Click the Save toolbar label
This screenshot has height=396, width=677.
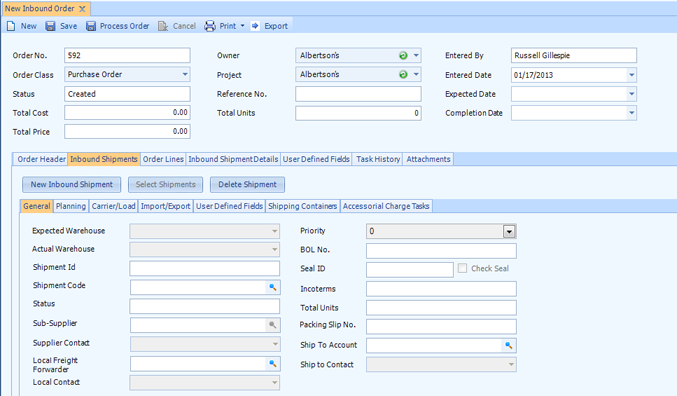point(69,26)
